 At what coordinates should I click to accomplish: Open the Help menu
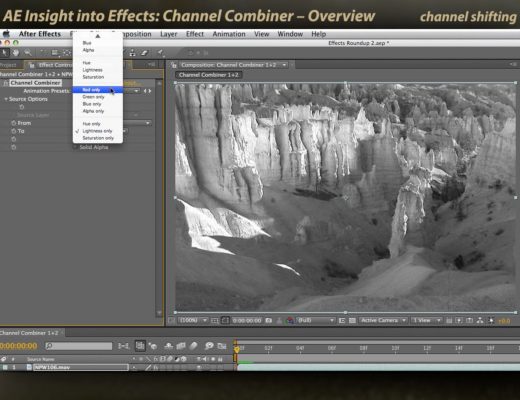318,34
